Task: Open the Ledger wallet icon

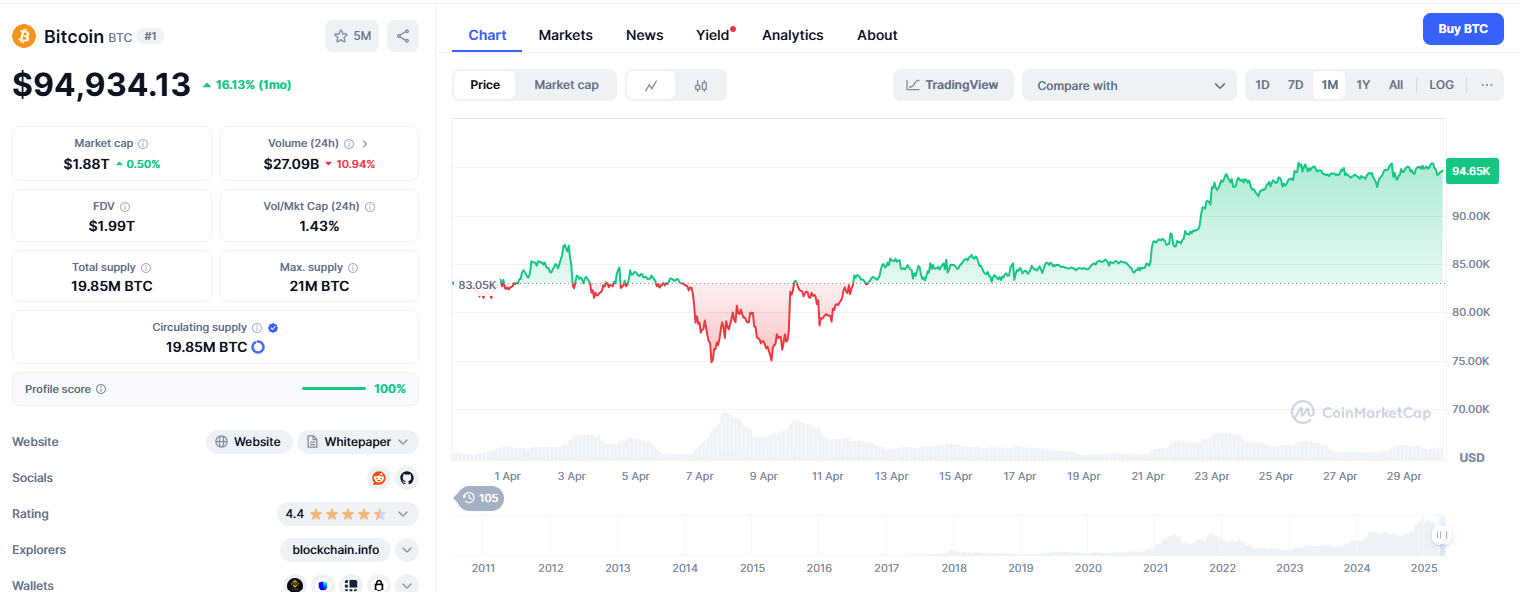Action: coord(351,586)
